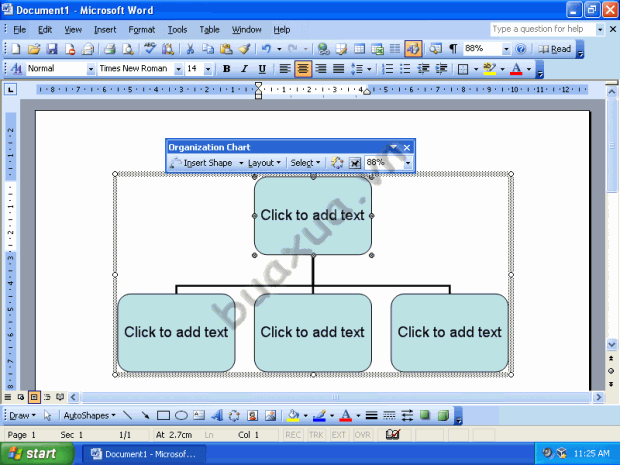Click the Insert Table icon
The width and height of the screenshot is (620, 465).
point(359,49)
